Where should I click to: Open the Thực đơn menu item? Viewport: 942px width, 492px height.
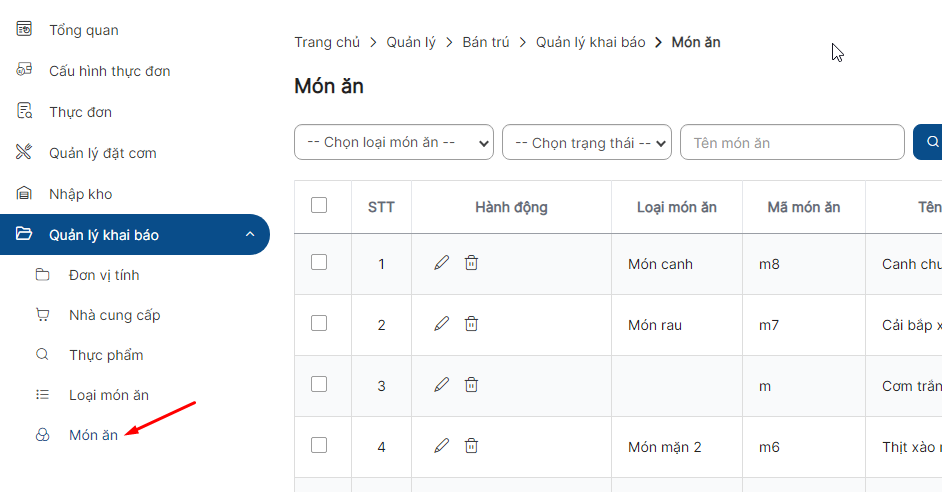pos(81,112)
